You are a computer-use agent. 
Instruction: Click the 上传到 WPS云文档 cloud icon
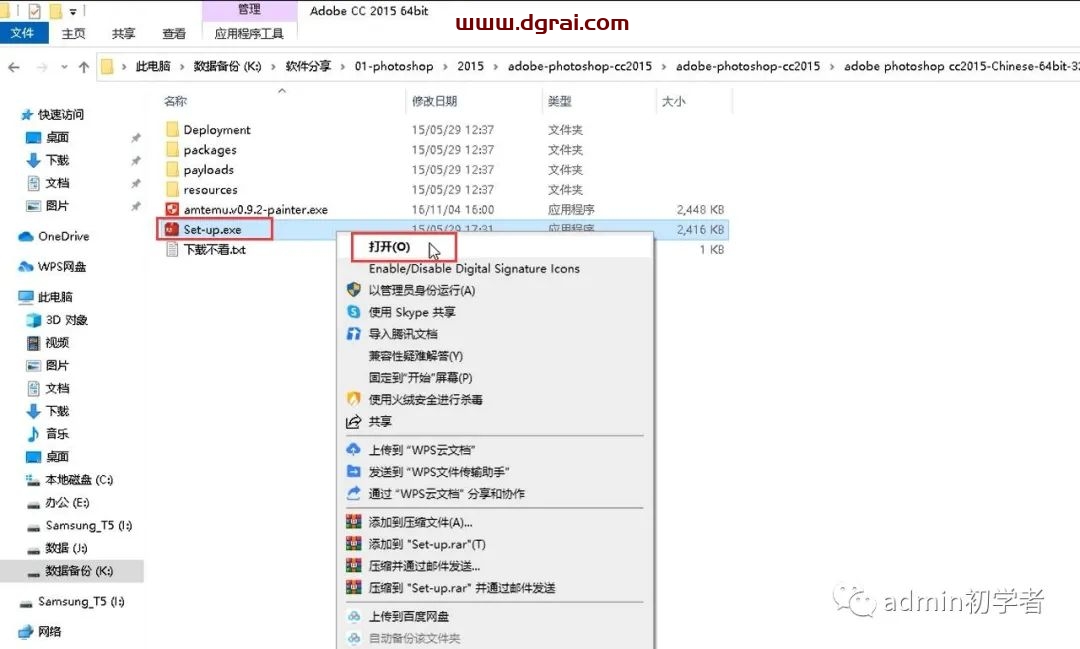point(353,450)
